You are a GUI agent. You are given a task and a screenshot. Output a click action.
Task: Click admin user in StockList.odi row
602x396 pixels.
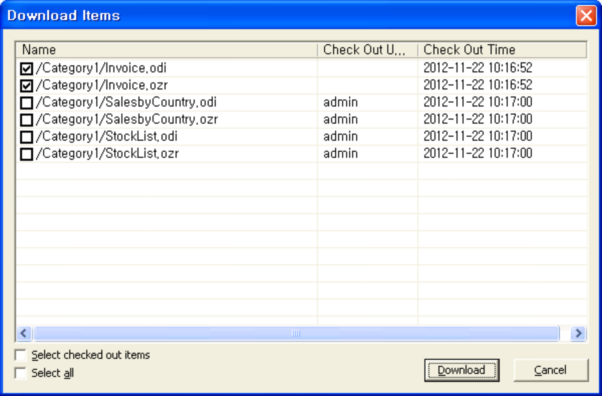tap(341, 136)
